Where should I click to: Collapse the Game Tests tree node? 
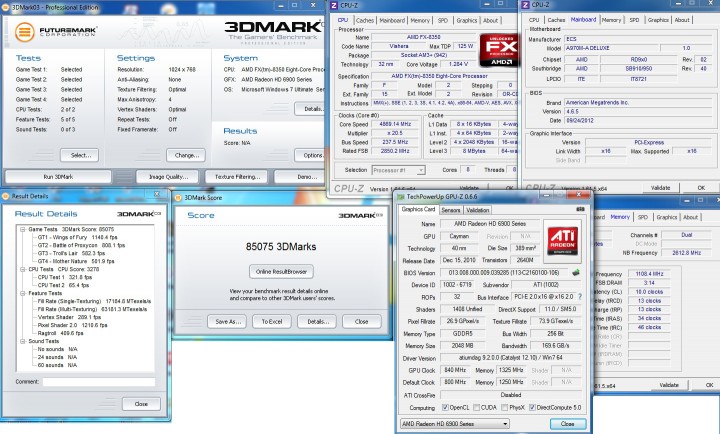22,229
